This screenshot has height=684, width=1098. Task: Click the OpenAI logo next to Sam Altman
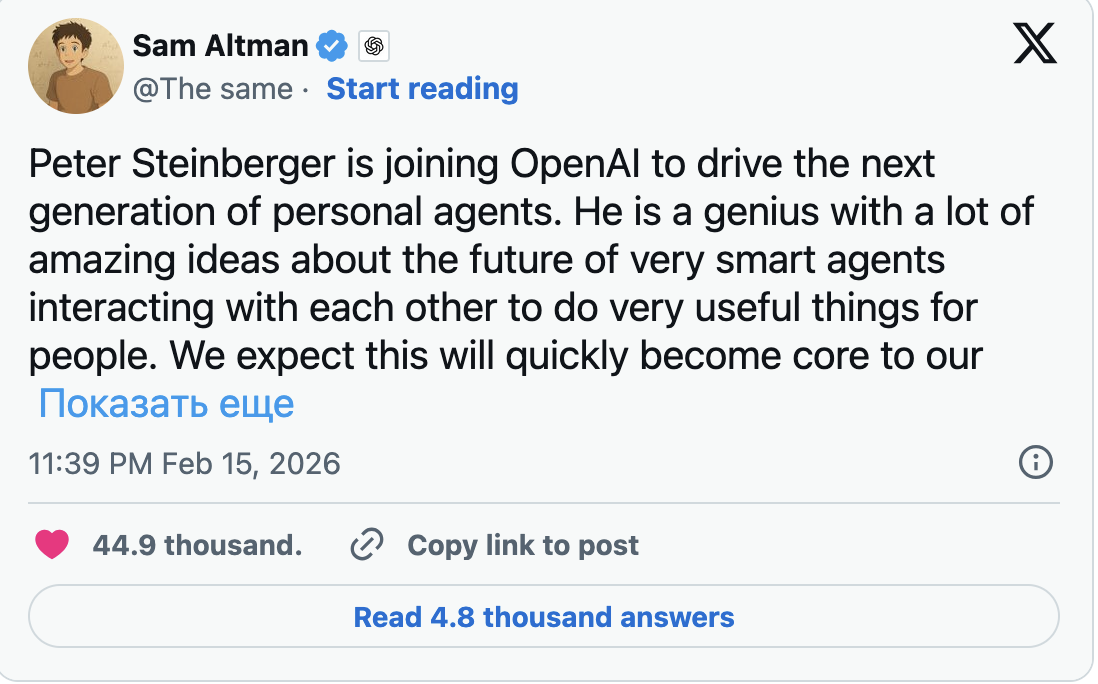[373, 46]
